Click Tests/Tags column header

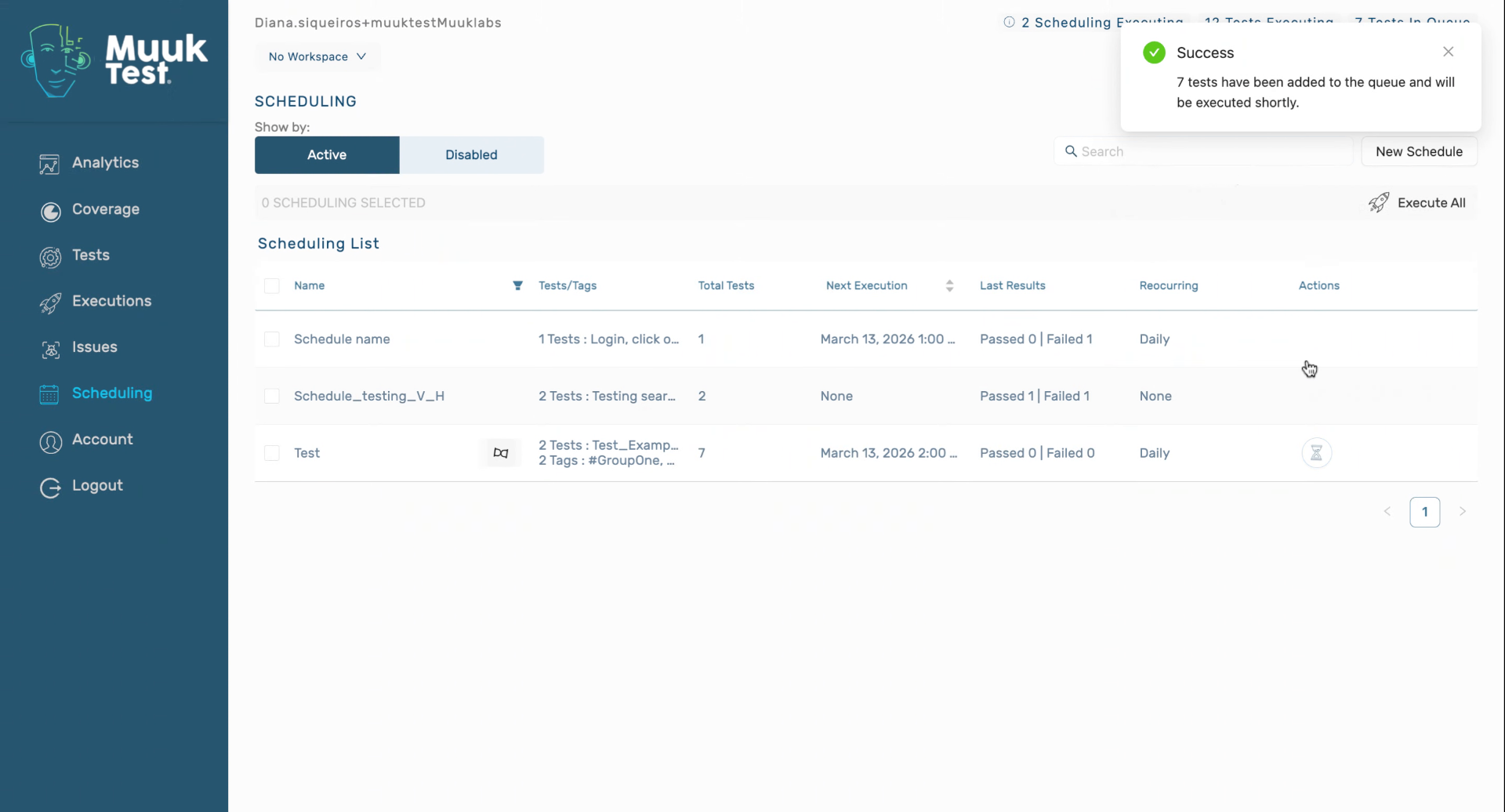(568, 286)
